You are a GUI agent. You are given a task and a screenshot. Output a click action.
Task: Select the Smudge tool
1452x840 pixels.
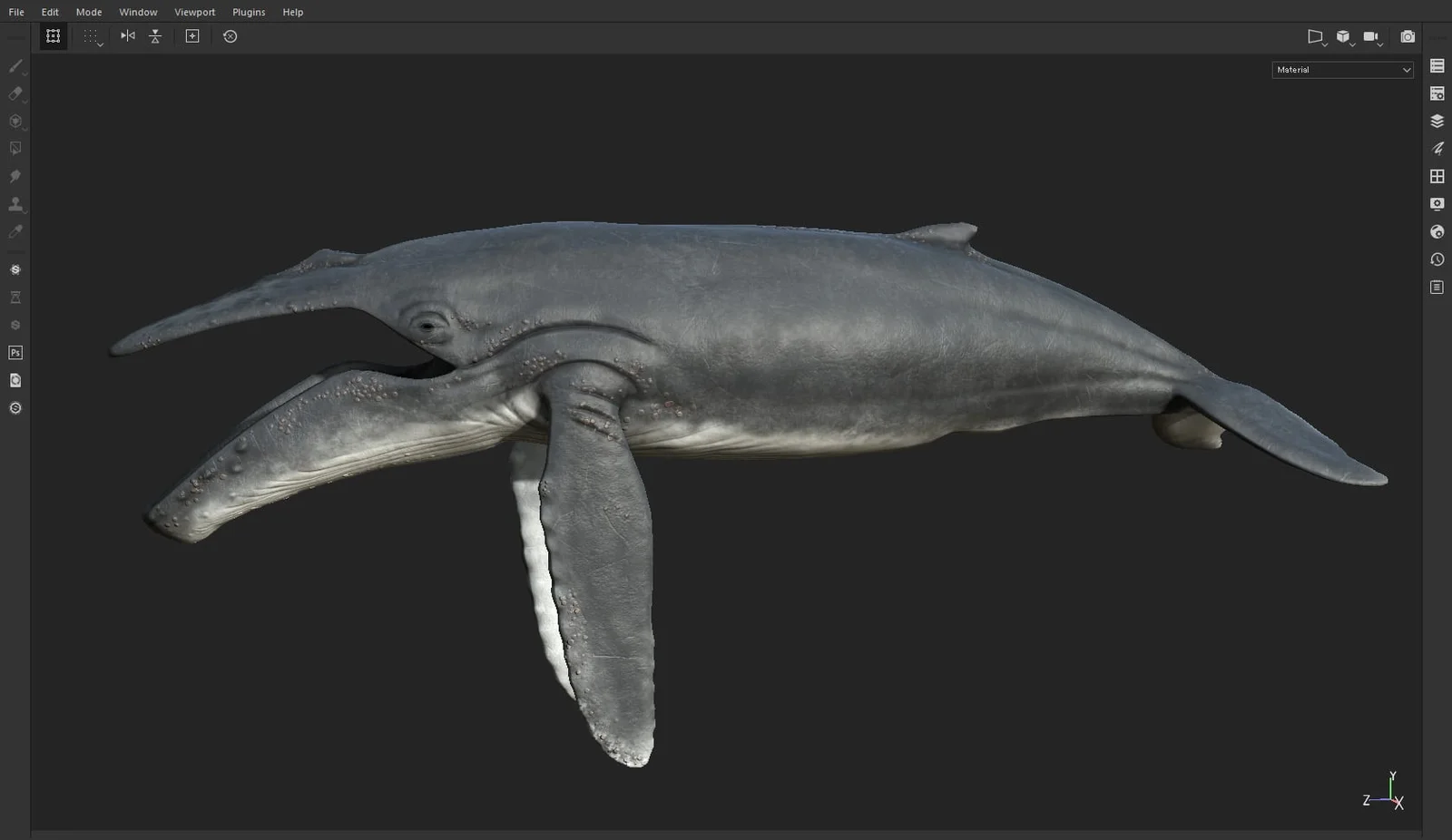[15, 176]
